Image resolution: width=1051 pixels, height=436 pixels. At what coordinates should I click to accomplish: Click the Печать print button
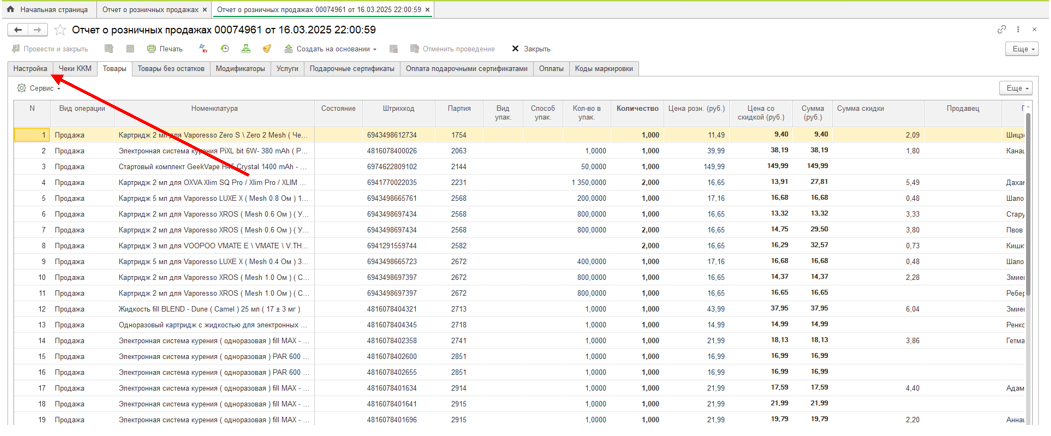coord(165,49)
